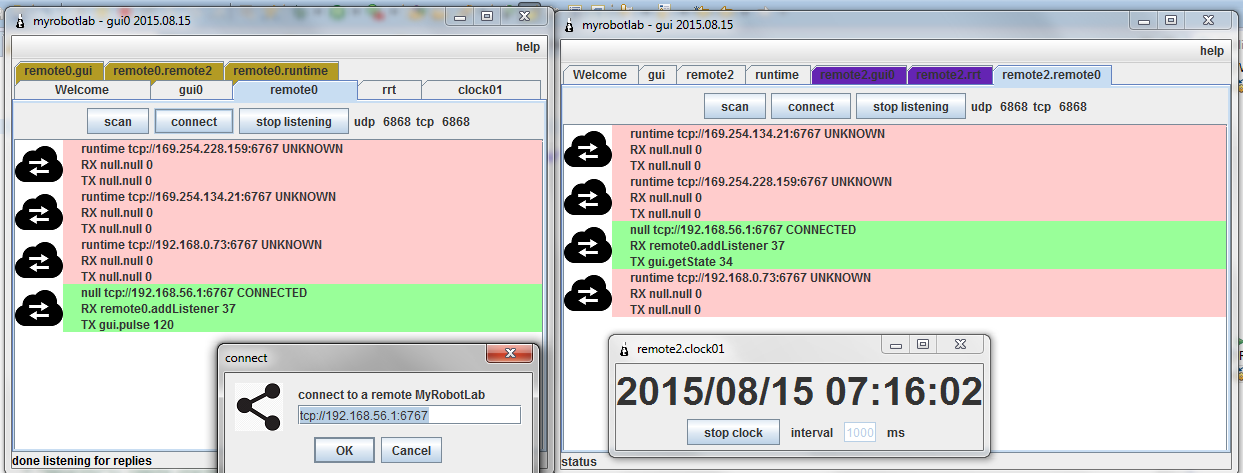The image size is (1243, 473).
Task: Click cloud icon beside 169.254.228.159 in gui0 window
Action: [x=38, y=165]
